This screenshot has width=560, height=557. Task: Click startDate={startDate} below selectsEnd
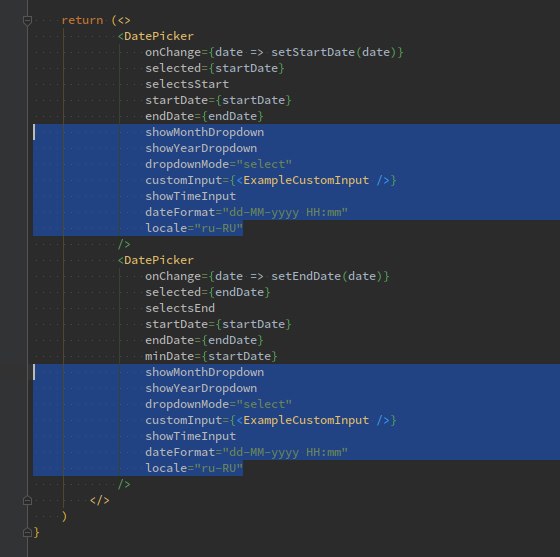point(218,324)
